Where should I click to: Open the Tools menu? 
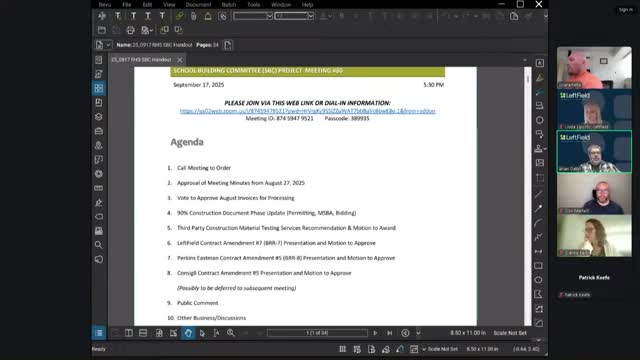coord(253,5)
